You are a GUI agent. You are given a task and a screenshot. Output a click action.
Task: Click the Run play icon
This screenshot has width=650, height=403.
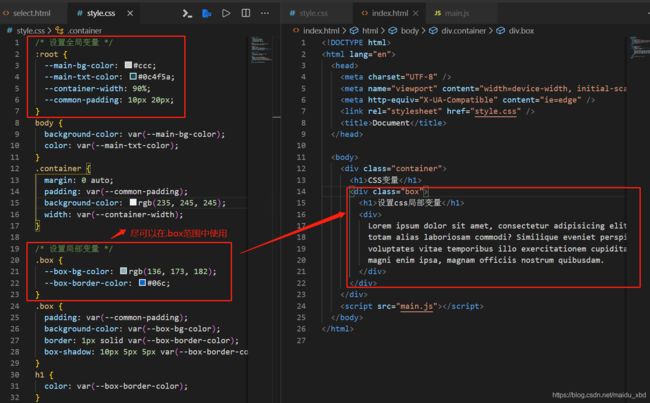click(x=226, y=13)
